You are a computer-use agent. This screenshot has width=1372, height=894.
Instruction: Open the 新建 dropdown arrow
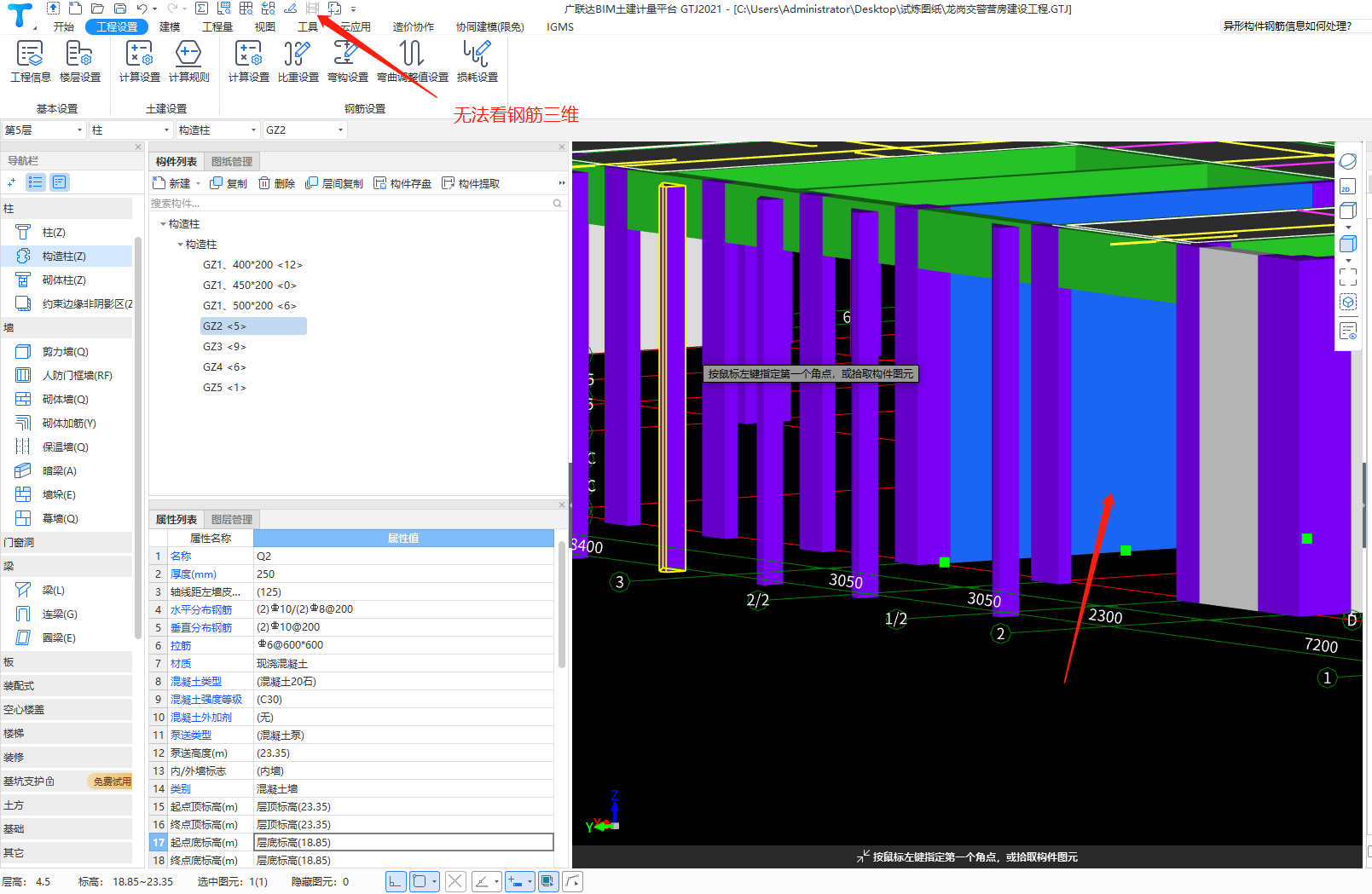coord(199,183)
